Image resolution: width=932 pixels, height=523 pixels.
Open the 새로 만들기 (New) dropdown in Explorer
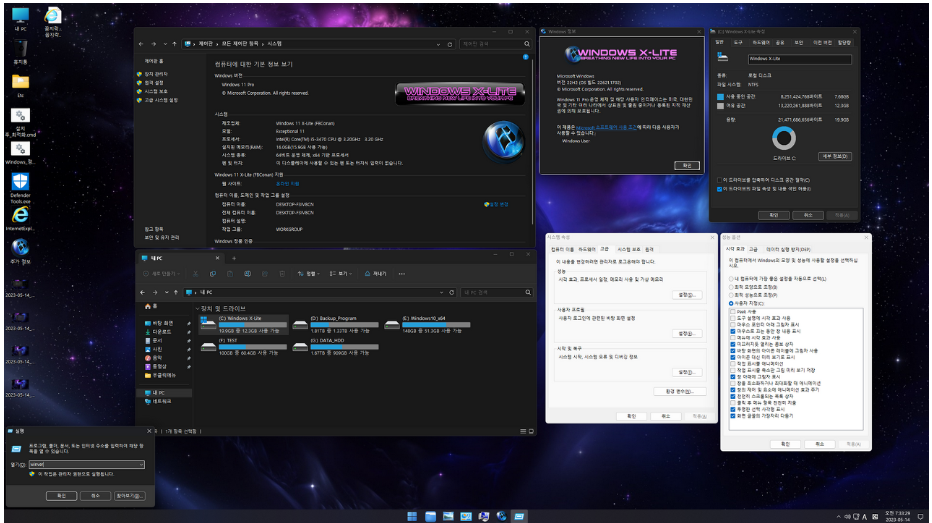(x=160, y=274)
